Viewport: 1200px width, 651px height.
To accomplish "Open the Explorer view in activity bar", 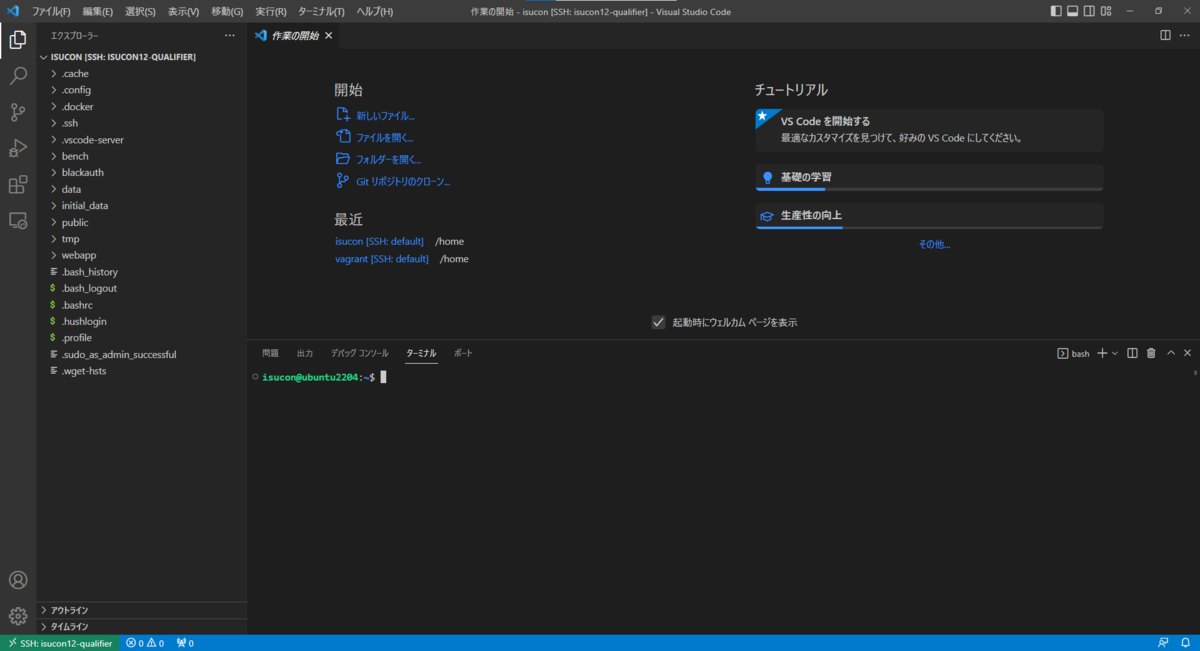I will tap(18, 40).
